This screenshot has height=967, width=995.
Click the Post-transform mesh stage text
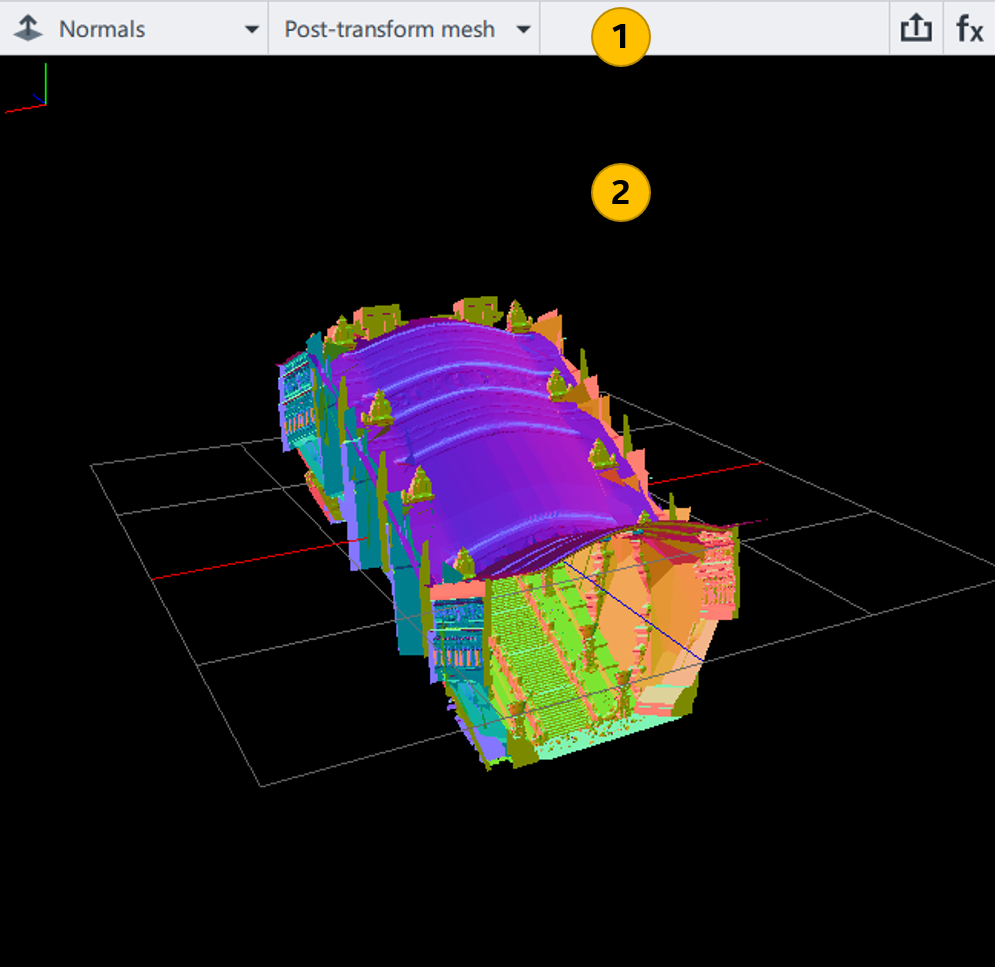point(389,29)
